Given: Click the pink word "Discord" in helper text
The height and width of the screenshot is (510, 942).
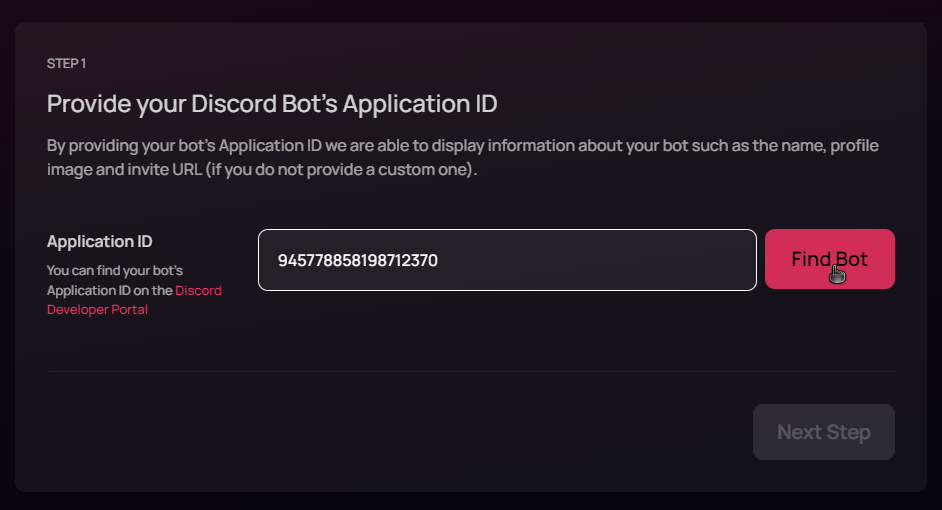Looking at the screenshot, I should tap(198, 291).
